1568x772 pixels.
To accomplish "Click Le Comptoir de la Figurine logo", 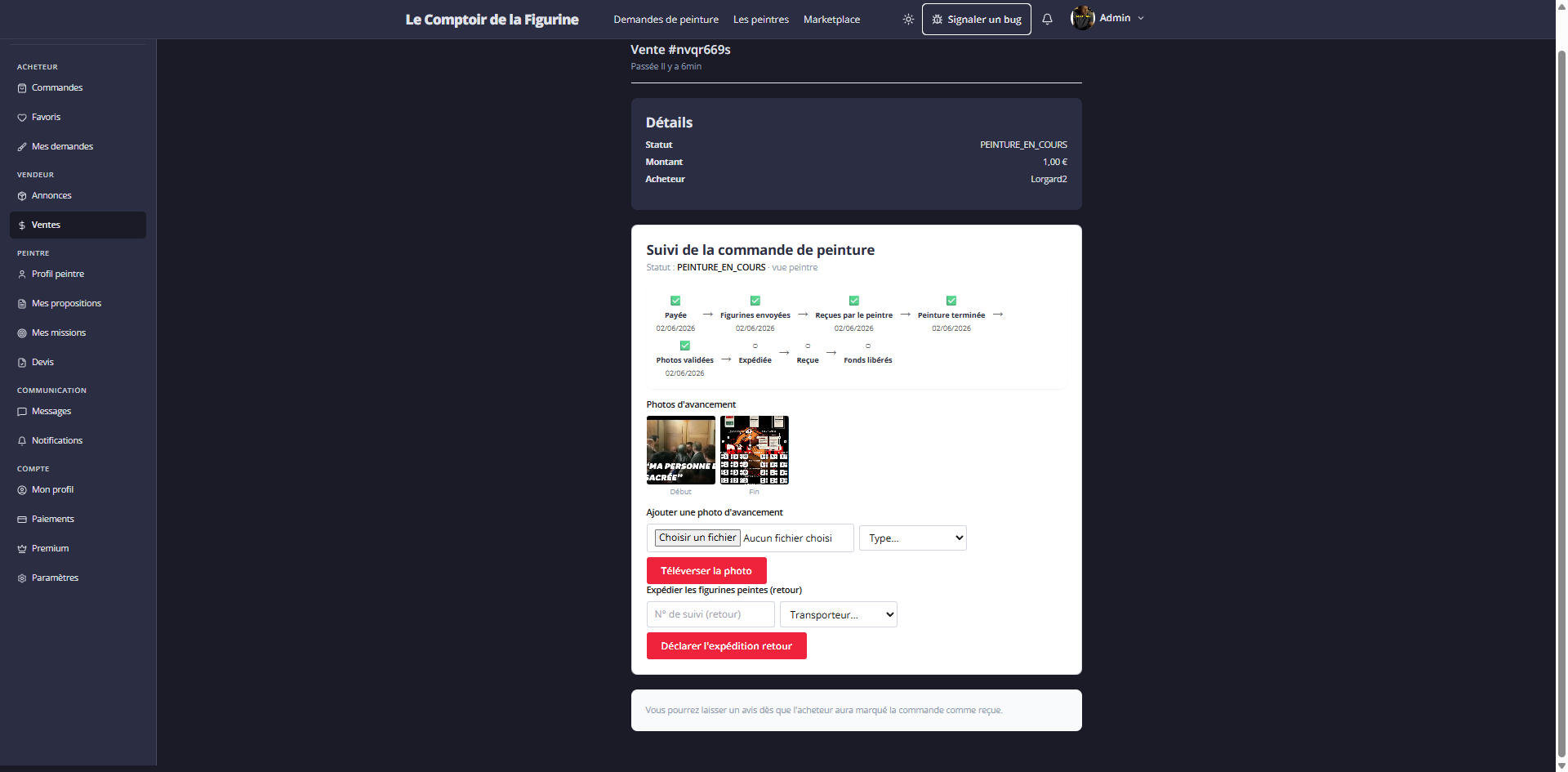I will click(x=492, y=20).
